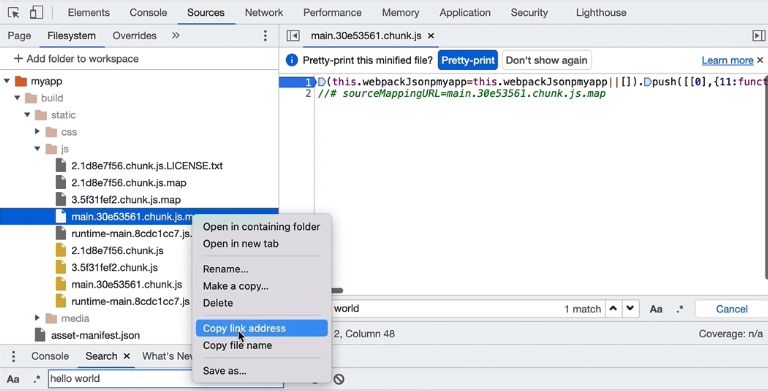Click Don't show again button

click(x=546, y=60)
